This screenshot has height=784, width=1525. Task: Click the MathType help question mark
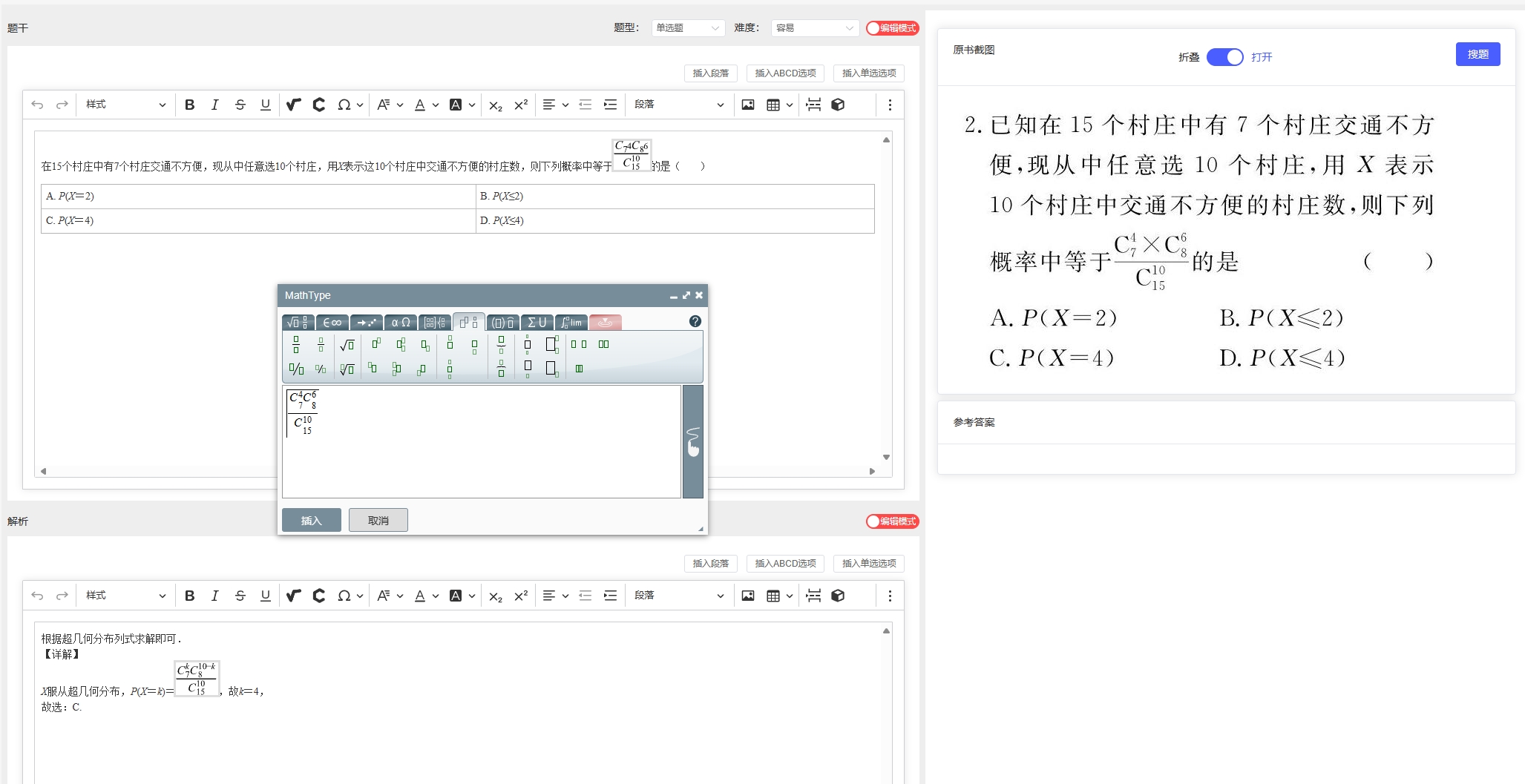coord(695,321)
